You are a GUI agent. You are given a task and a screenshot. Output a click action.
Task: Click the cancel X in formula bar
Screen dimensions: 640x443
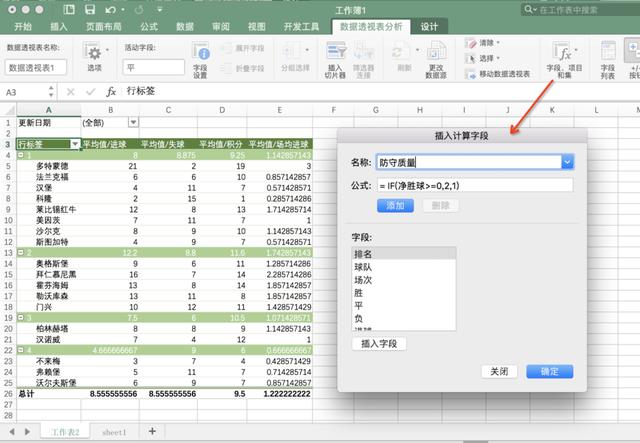pos(70,92)
